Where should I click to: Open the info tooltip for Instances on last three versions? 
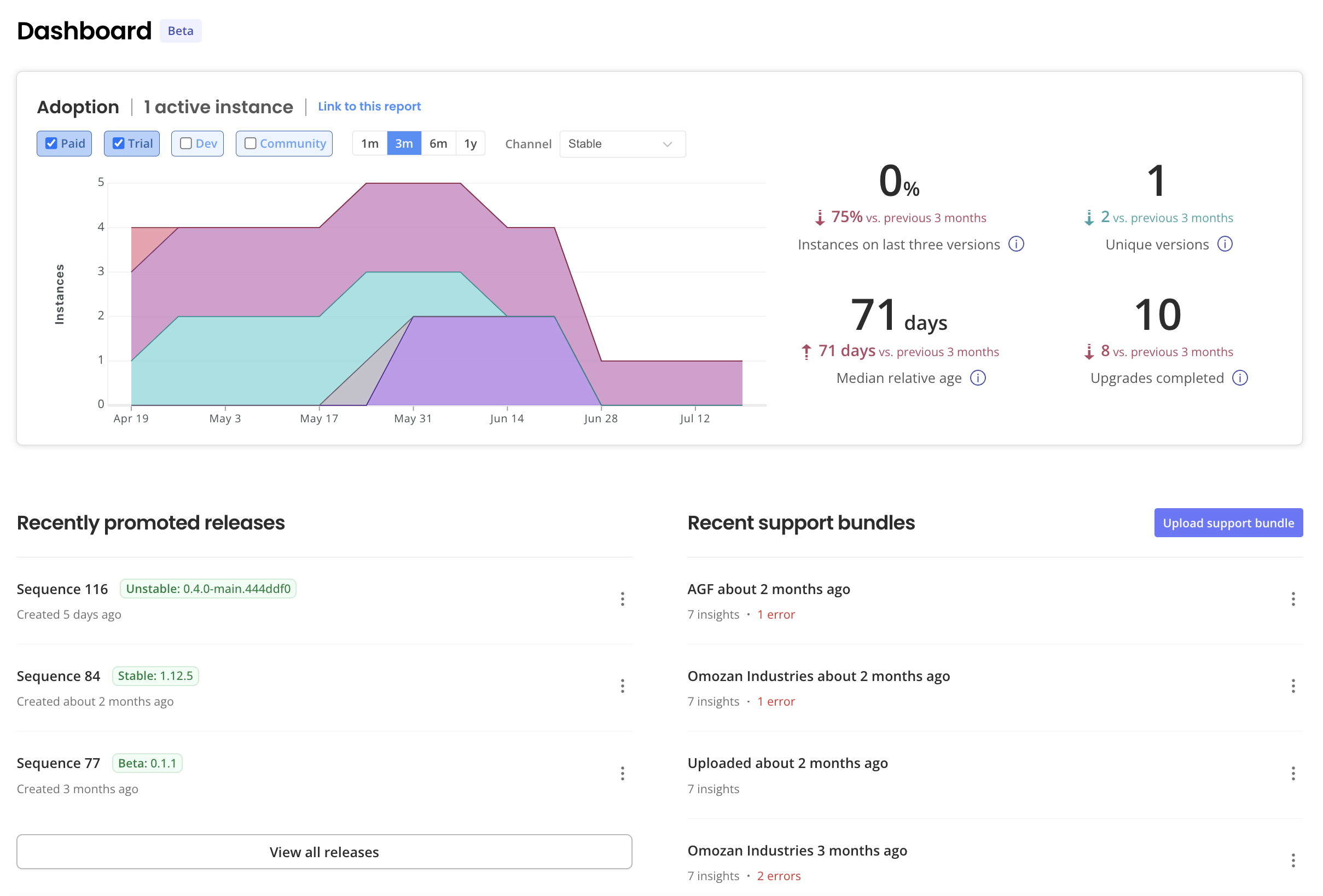pos(1017,244)
